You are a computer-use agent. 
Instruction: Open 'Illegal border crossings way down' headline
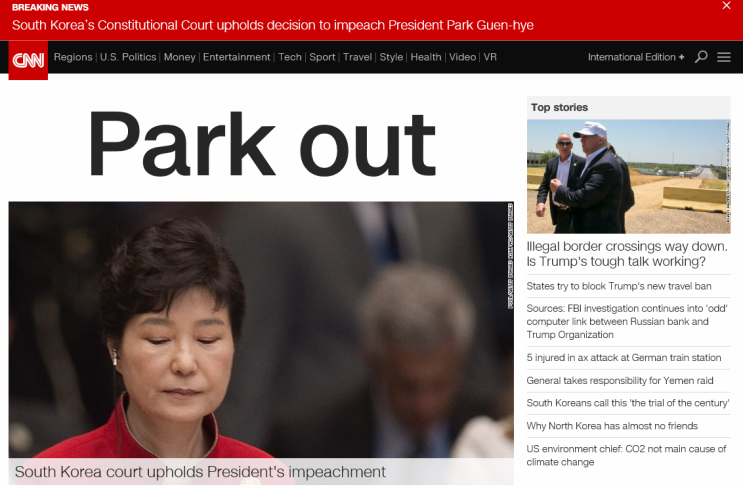pos(627,254)
